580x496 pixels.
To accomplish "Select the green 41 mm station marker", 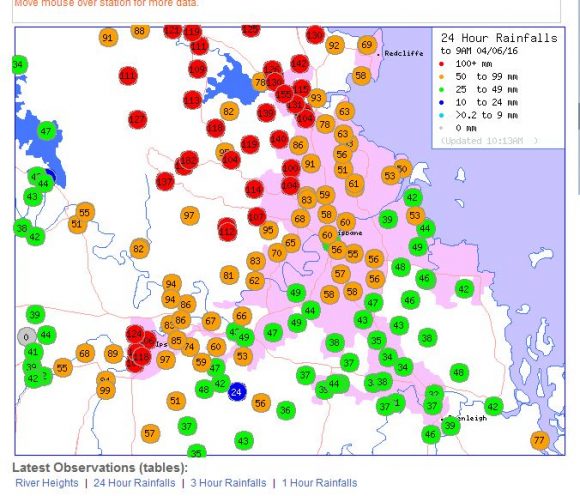I will [33, 352].
